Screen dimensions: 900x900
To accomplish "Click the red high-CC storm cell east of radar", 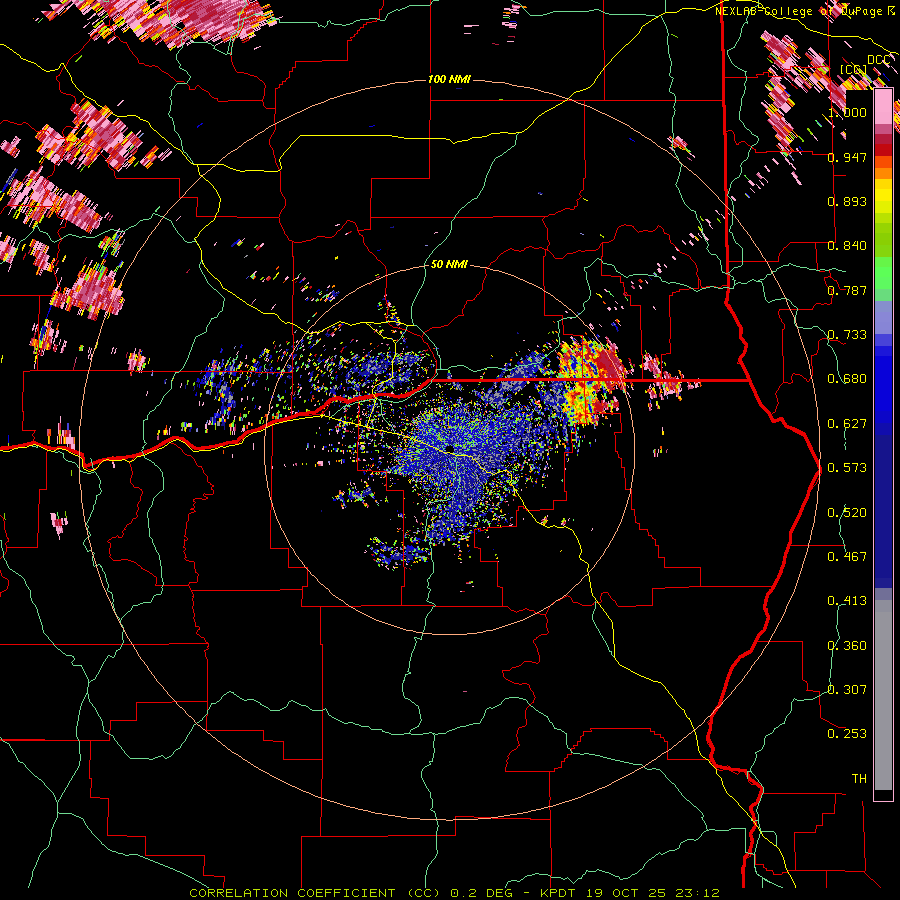I will tap(608, 365).
